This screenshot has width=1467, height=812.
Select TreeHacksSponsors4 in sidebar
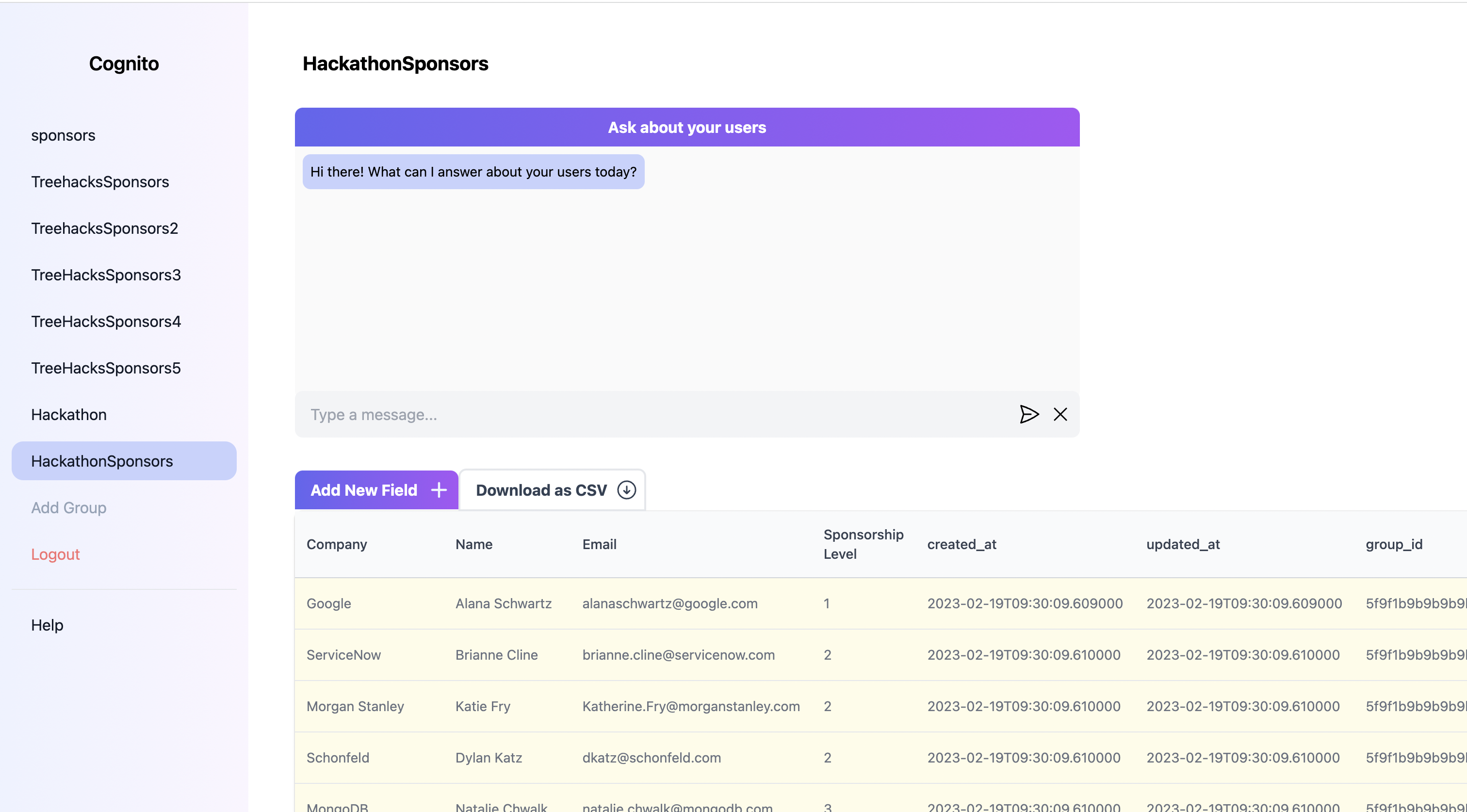point(106,322)
